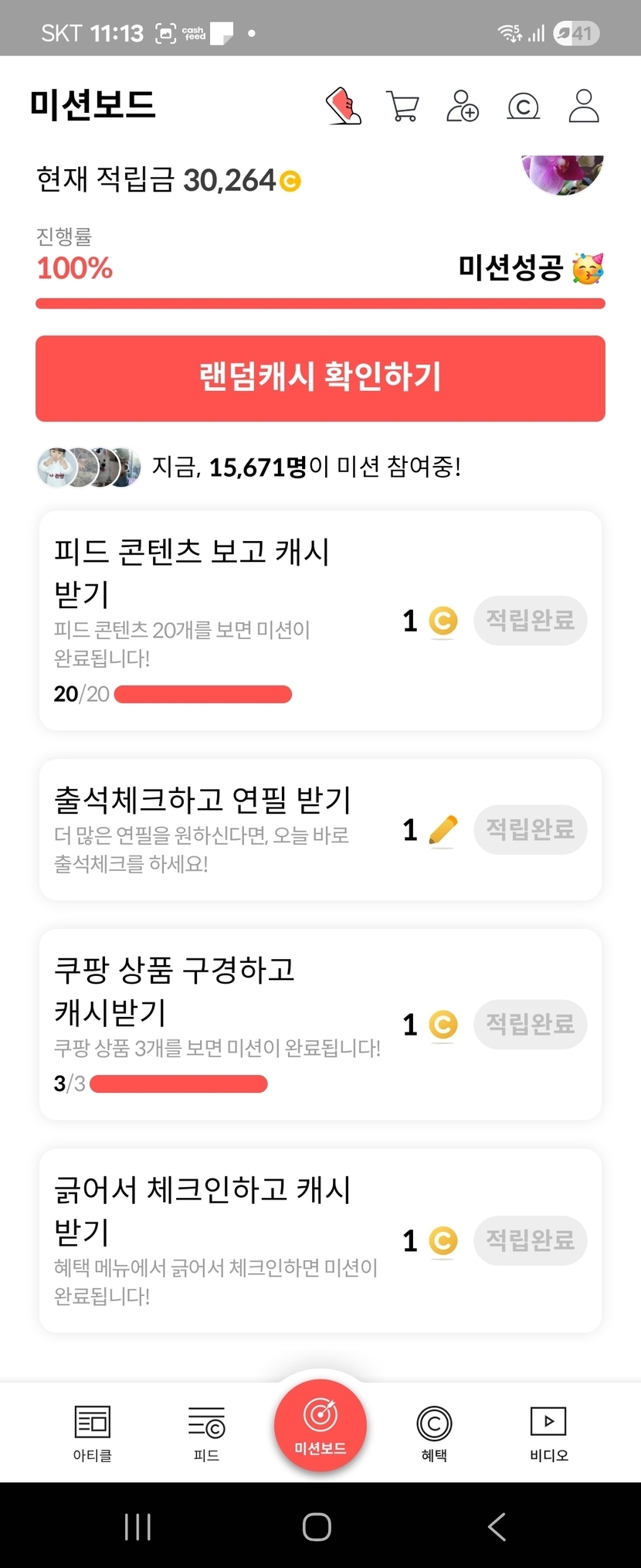The height and width of the screenshot is (1568, 641).
Task: Select the 미션보드 center tab button
Action: [320, 1426]
